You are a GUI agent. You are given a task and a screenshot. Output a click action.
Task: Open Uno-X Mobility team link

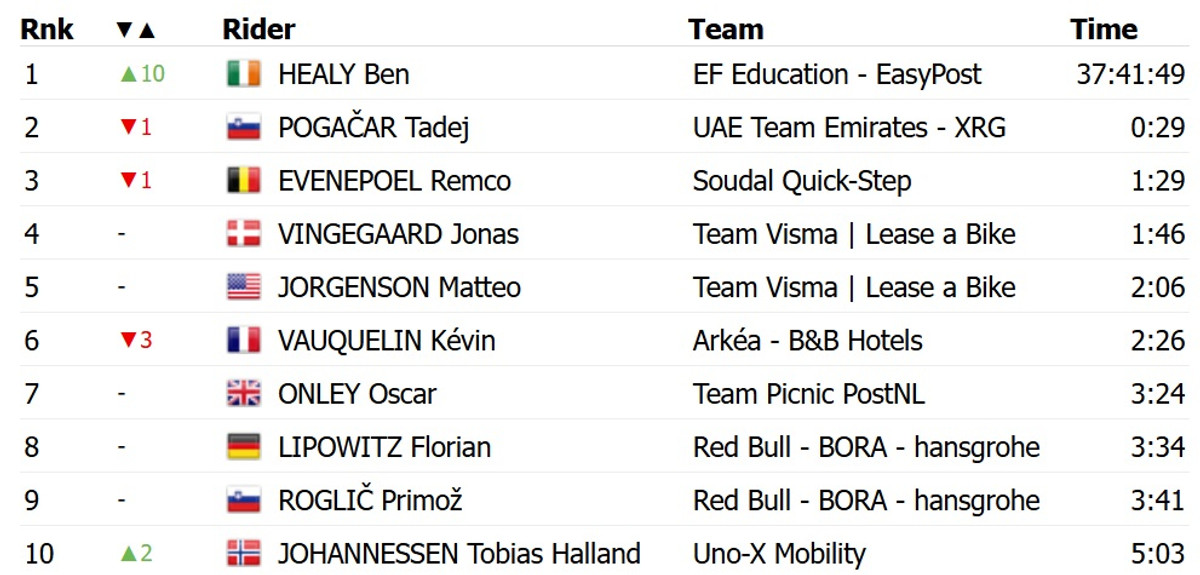tap(779, 553)
